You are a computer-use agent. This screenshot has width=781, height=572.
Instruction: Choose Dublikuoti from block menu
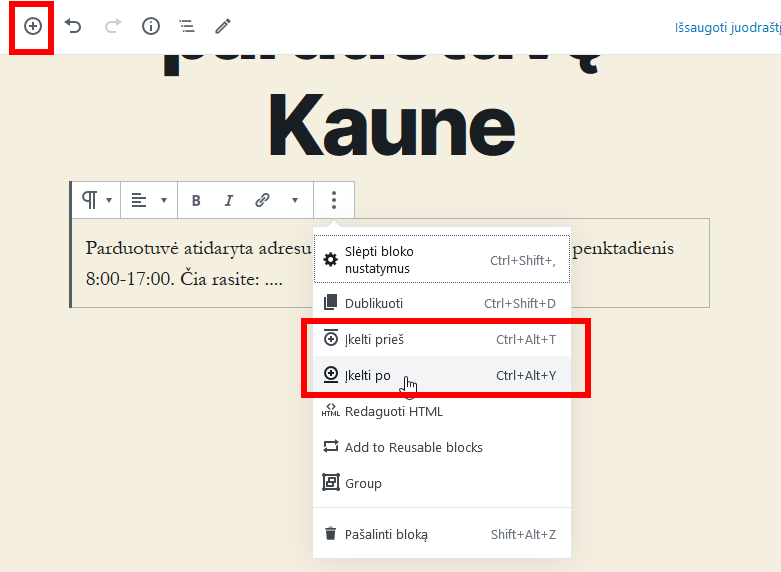(x=442, y=303)
